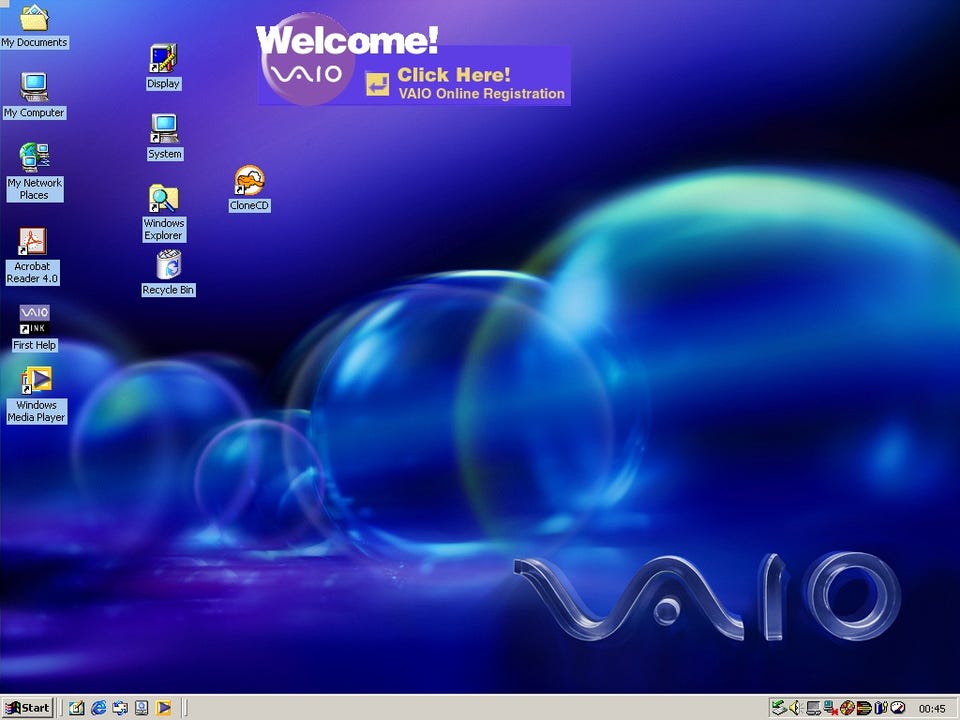Viewport: 960px width, 720px height.
Task: Click the yellow play-arrow Quick Launch icon
Action: [x=163, y=708]
